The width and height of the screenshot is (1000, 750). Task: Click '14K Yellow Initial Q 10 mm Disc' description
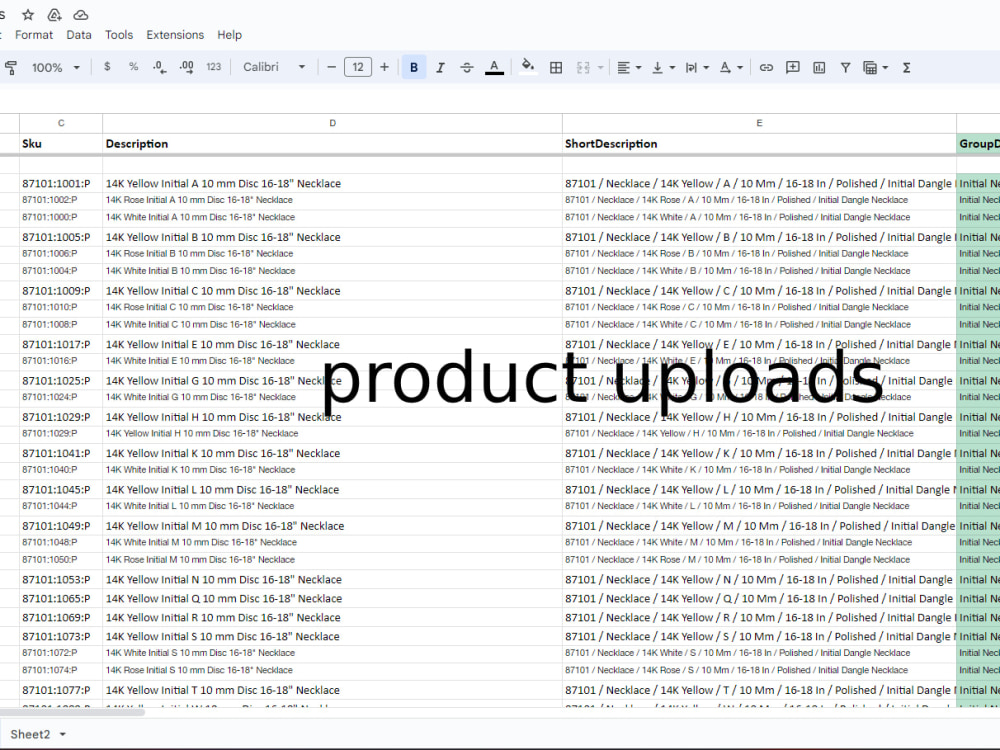332,599
